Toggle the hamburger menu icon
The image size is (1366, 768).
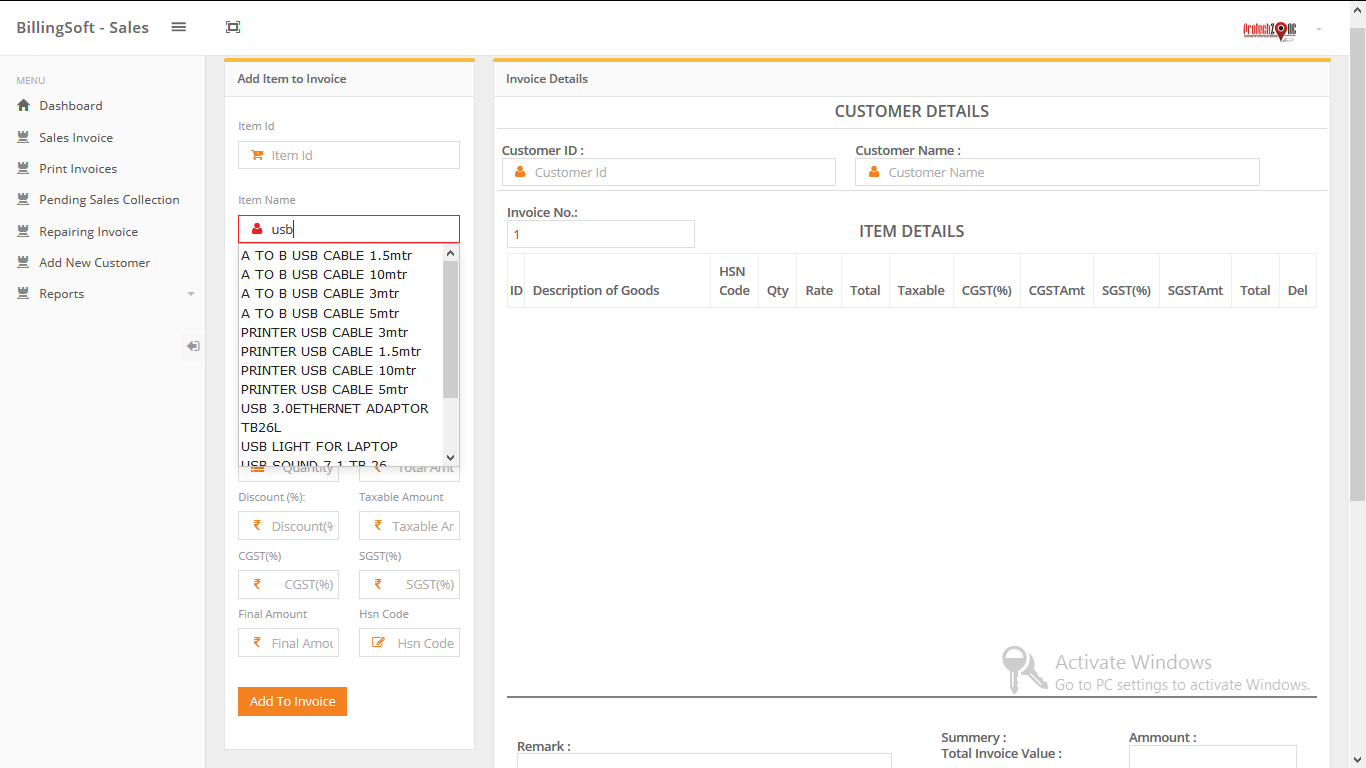click(179, 27)
